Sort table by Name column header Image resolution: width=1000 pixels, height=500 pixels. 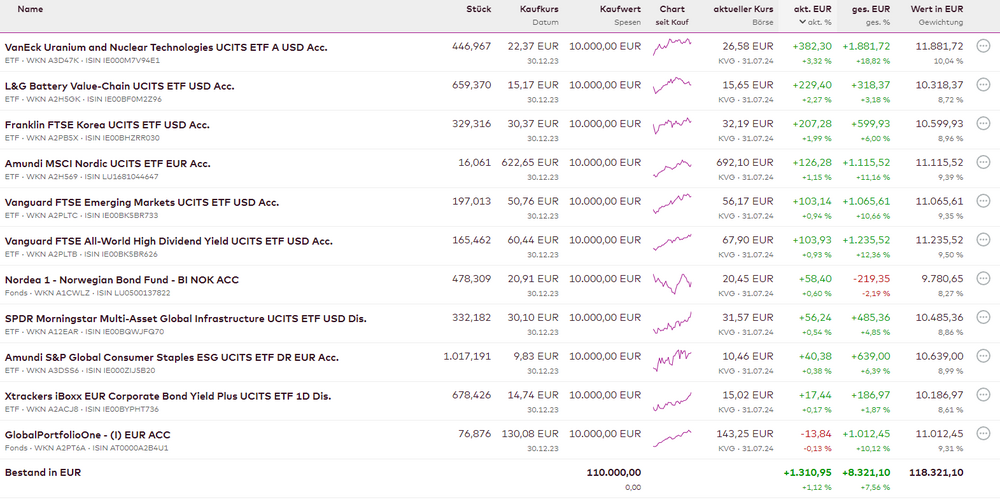click(30, 9)
